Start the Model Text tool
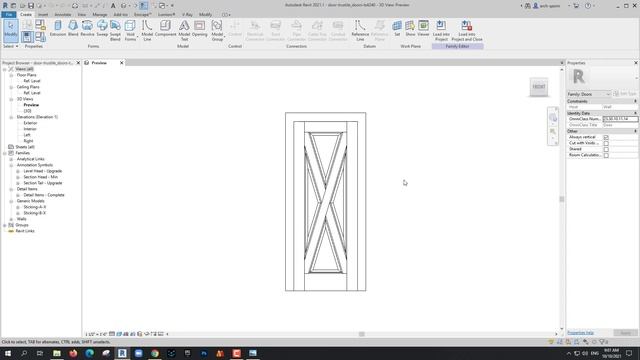 [184, 30]
